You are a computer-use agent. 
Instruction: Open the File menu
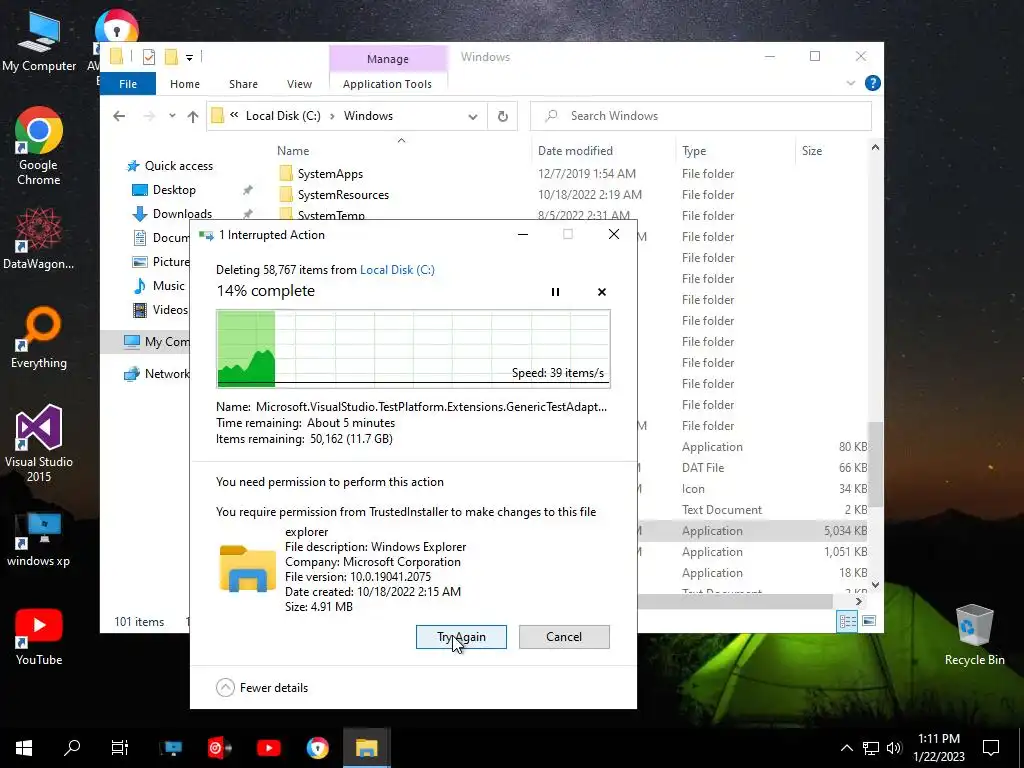point(128,84)
